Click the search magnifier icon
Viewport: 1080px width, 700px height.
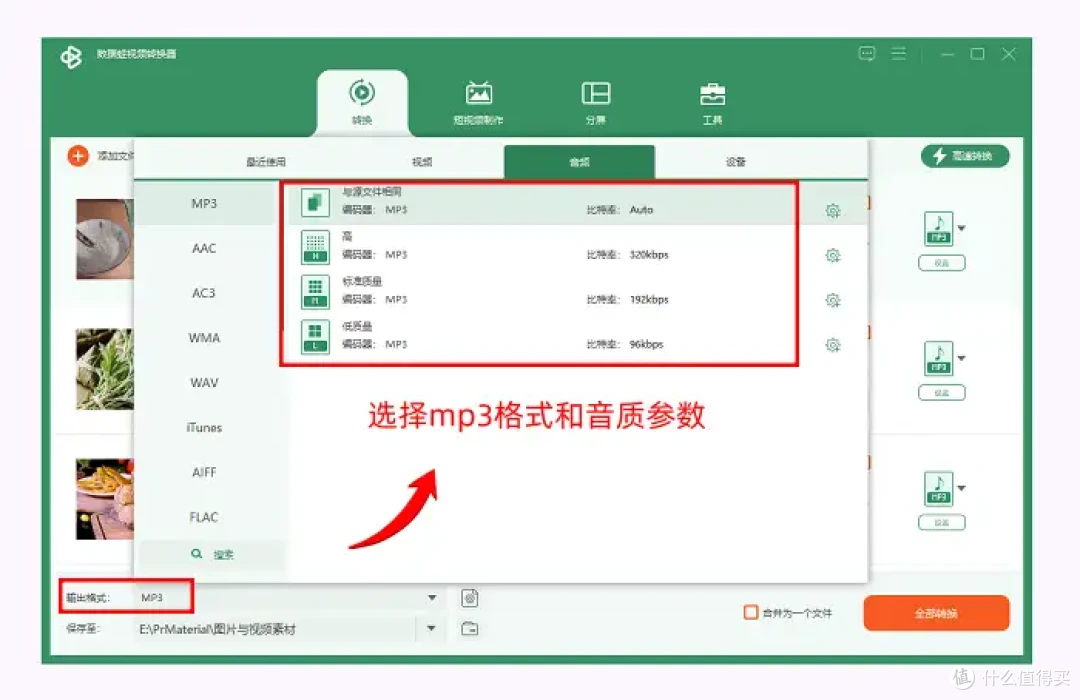point(196,554)
